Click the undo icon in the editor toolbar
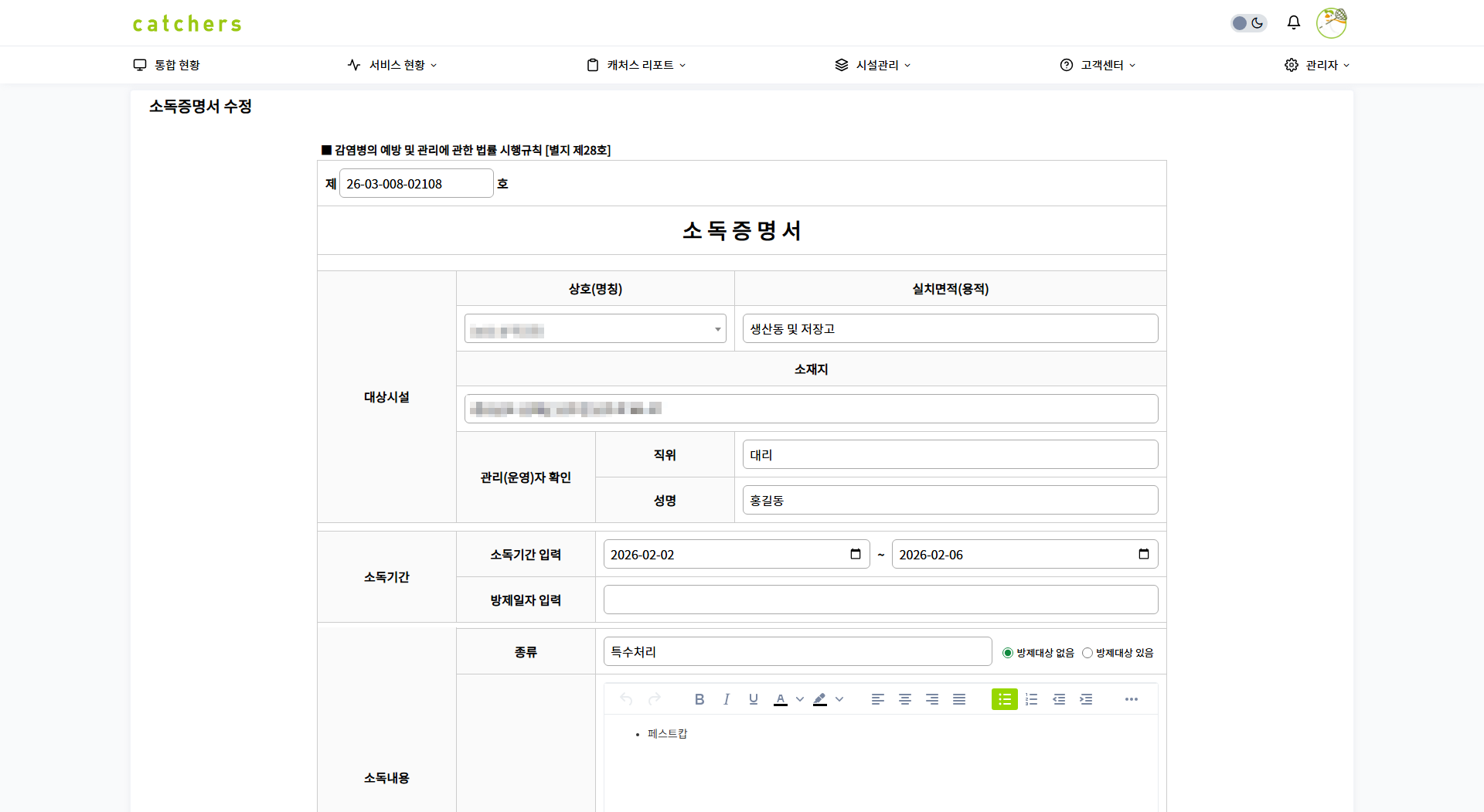This screenshot has width=1484, height=812. click(626, 699)
